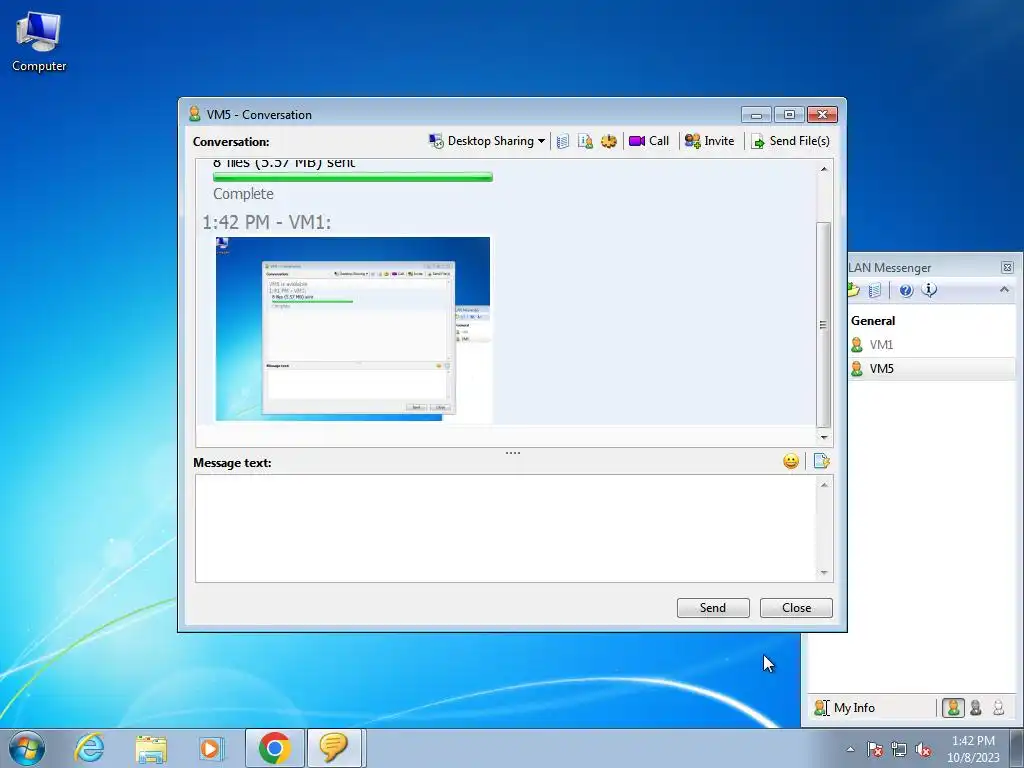Viewport: 1024px width, 768px height.
Task: Send the message with Send button
Action: pyautogui.click(x=713, y=608)
